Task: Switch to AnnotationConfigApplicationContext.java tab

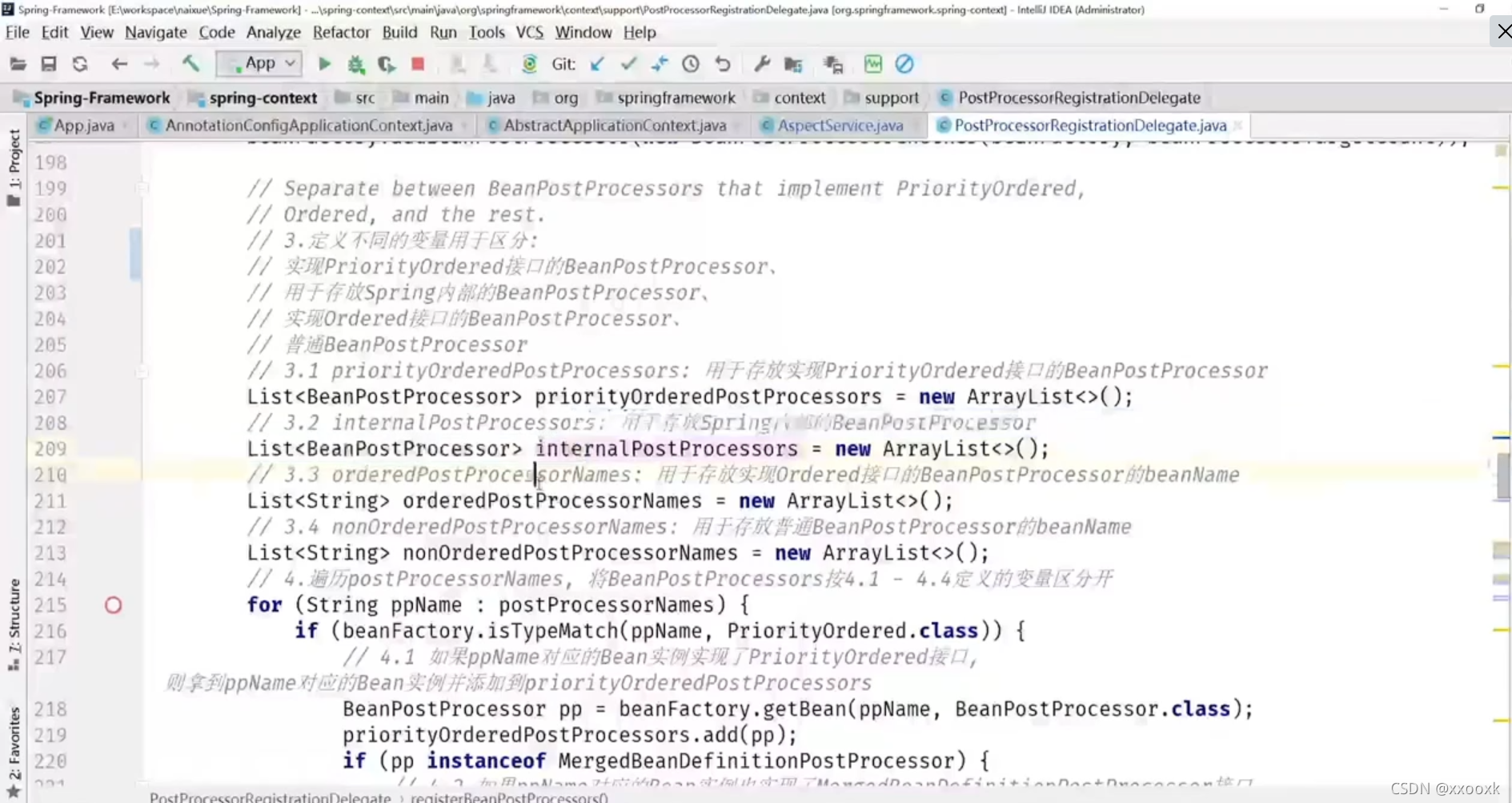Action: pos(308,125)
